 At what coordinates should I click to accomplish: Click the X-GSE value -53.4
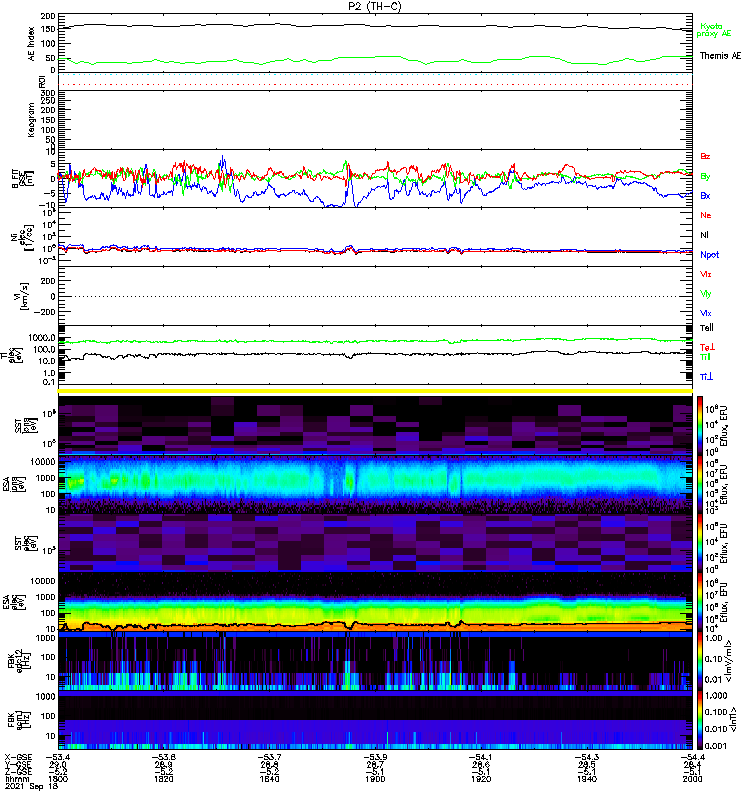click(x=58, y=757)
